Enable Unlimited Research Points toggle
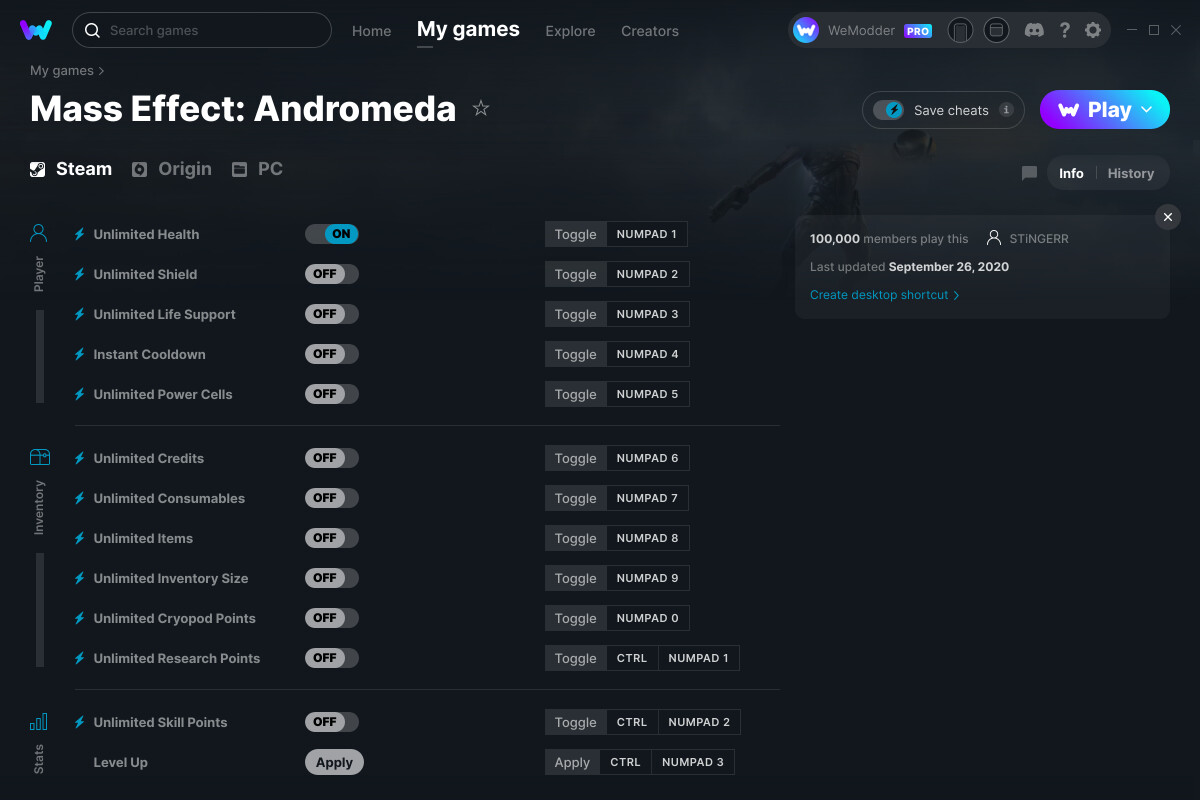1200x800 pixels. [x=331, y=658]
